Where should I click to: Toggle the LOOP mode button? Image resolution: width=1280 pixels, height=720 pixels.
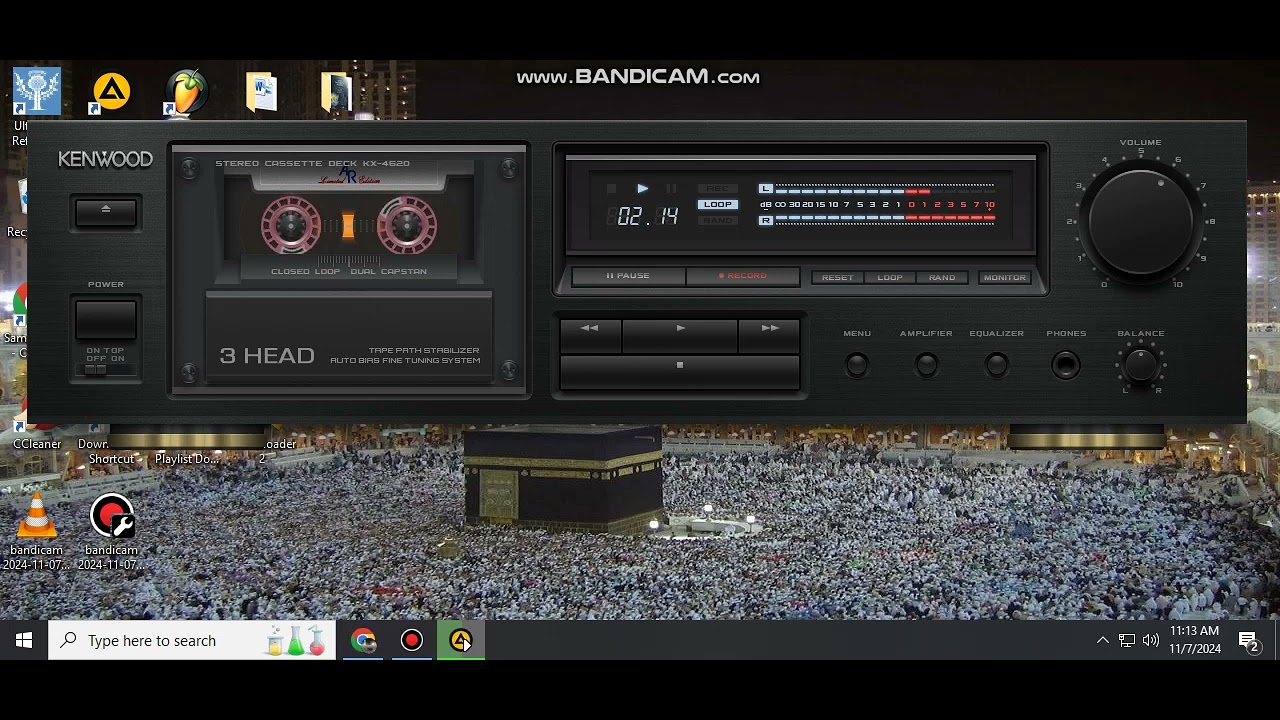pyautogui.click(x=889, y=278)
